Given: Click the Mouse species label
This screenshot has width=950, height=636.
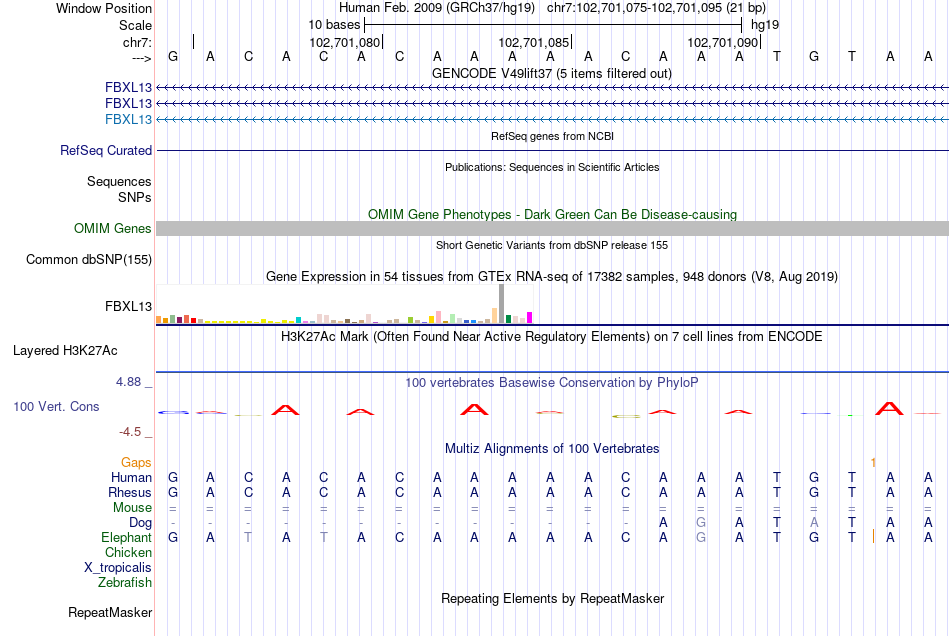Looking at the screenshot, I should (x=132, y=508).
